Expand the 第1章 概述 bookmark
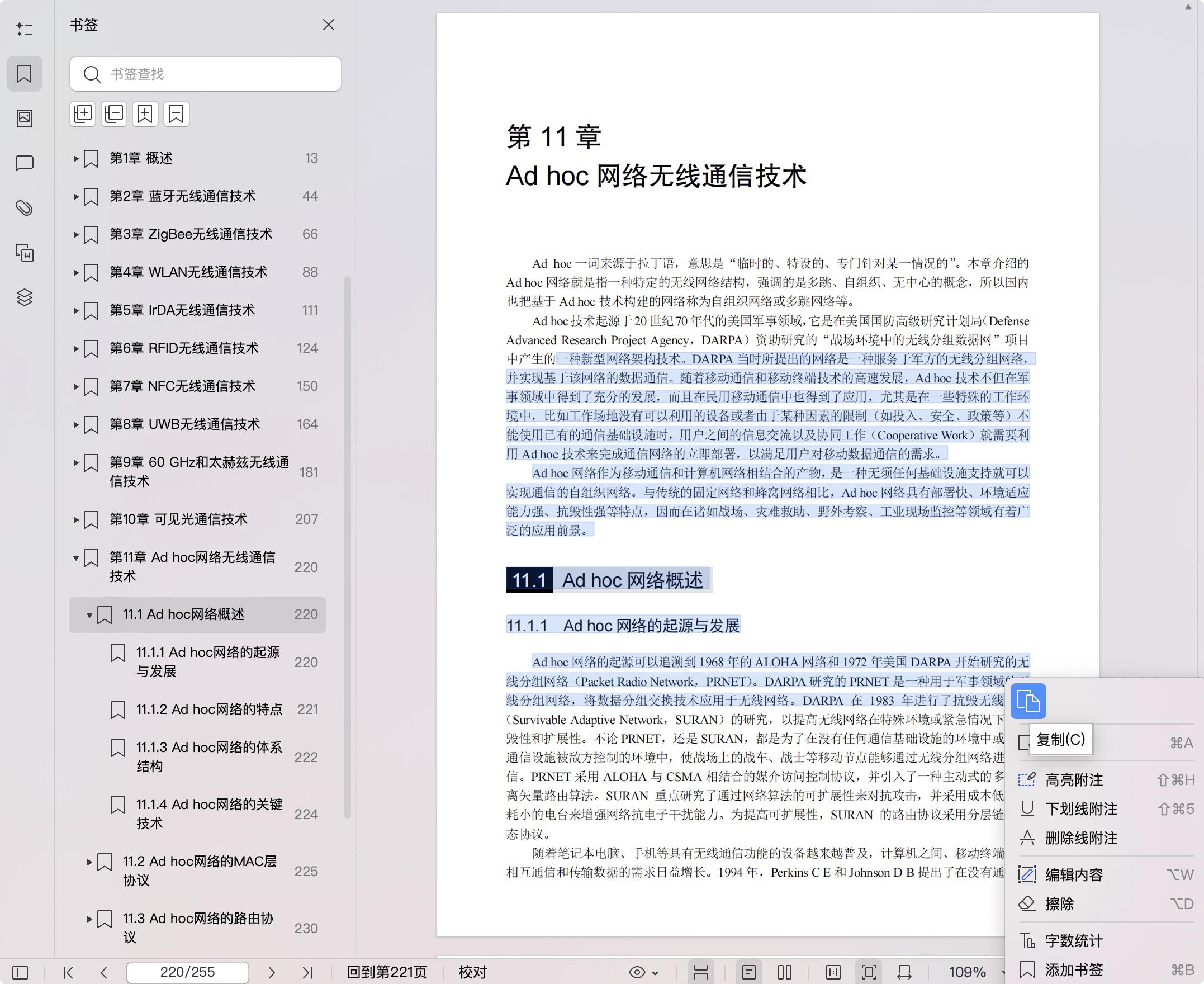1204x984 pixels. [75, 159]
